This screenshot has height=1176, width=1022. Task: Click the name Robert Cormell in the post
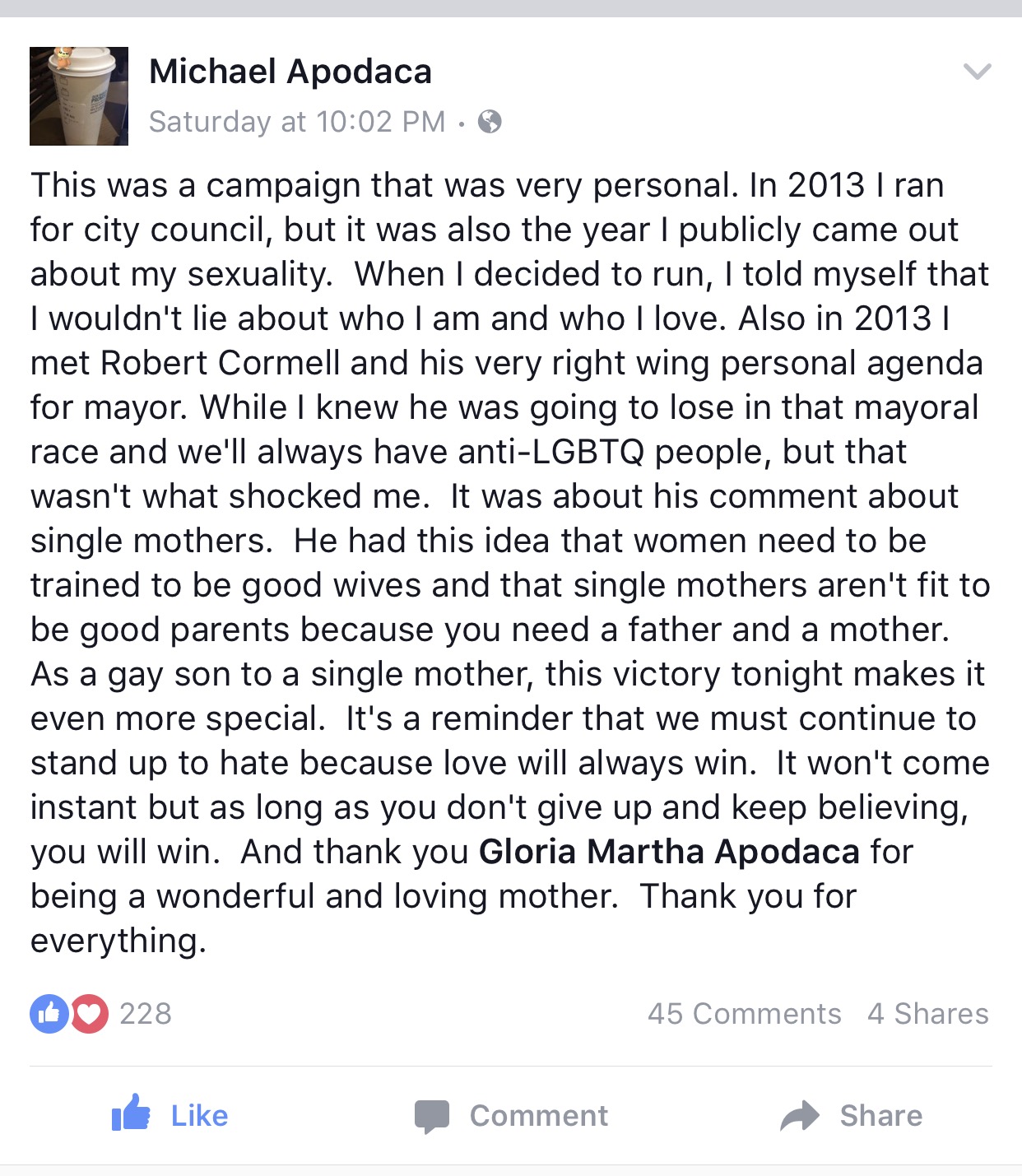click(x=221, y=363)
